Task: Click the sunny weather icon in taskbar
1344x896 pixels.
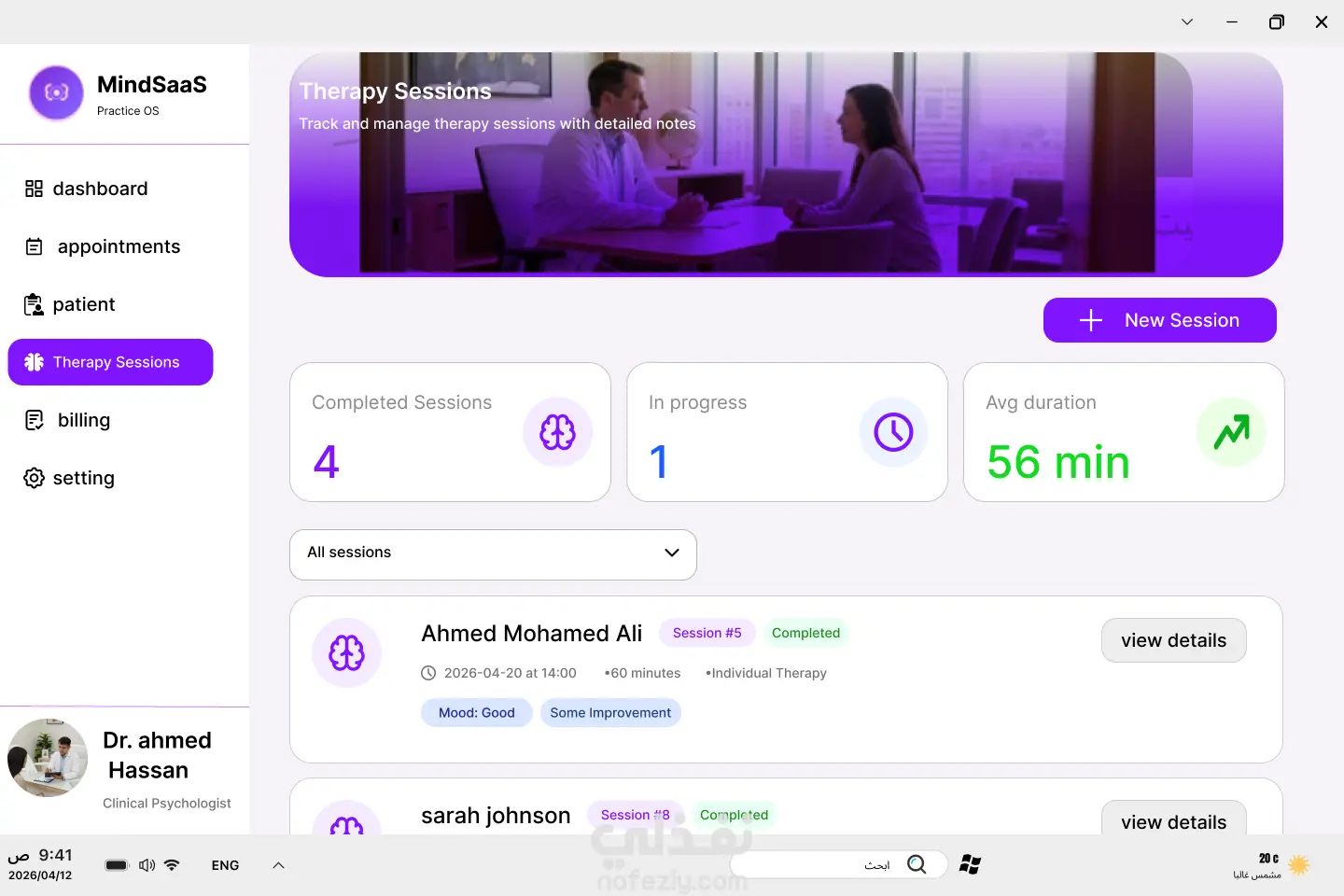Action: click(x=1298, y=865)
